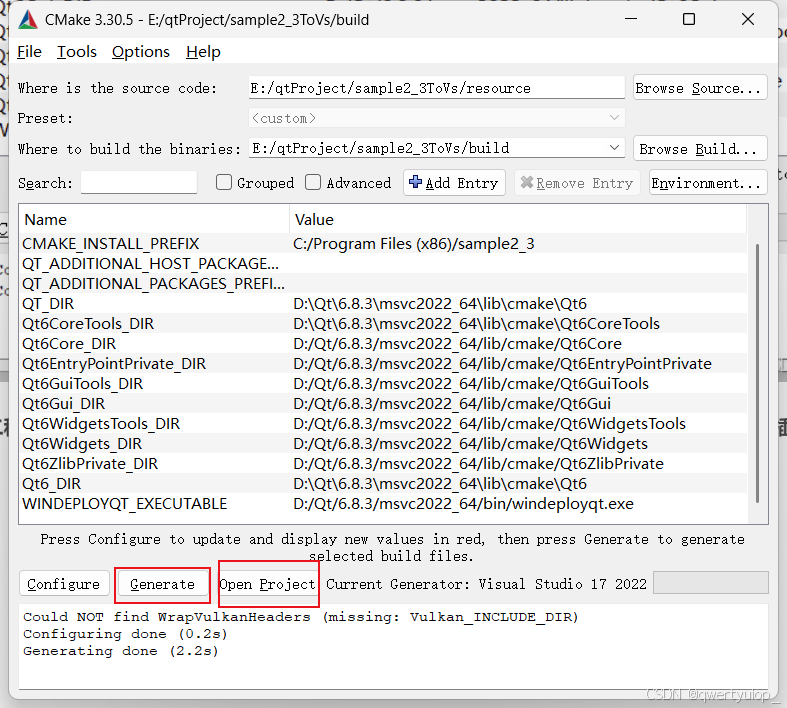Select the QT_ADDITIONAL_HOST_PACKAGE... entry
This screenshot has width=787, height=708.
[x=151, y=264]
